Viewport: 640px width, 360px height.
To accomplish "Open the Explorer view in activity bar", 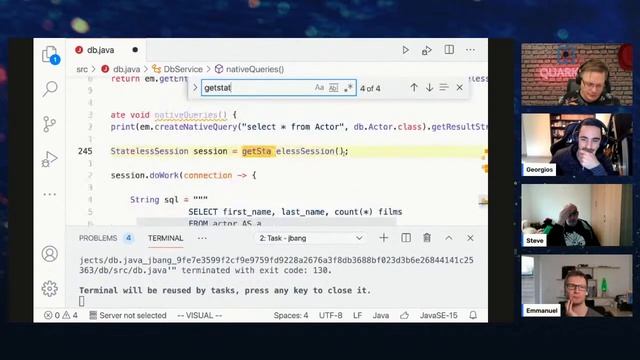I will (x=50, y=55).
